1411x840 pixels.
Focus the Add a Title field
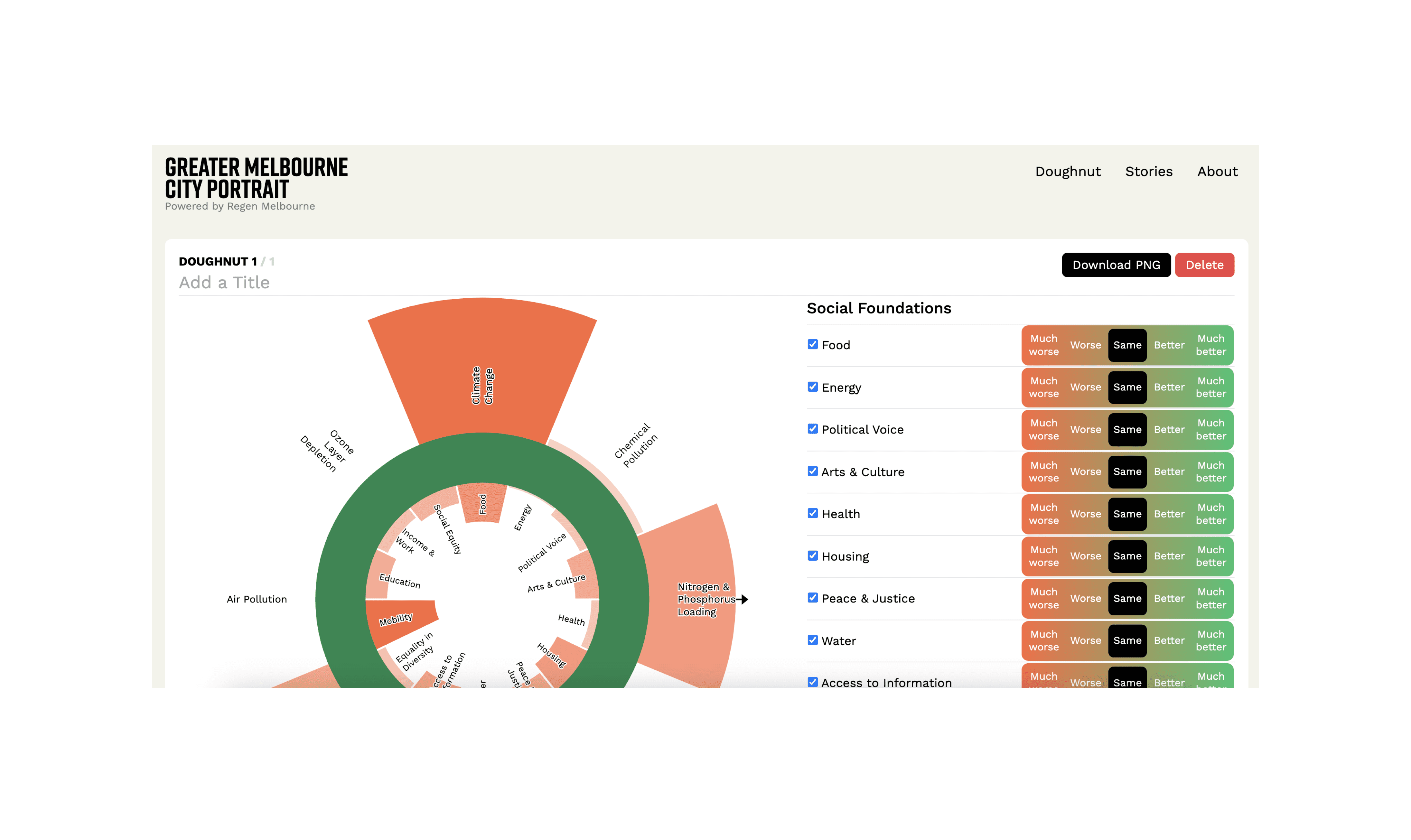(x=706, y=283)
